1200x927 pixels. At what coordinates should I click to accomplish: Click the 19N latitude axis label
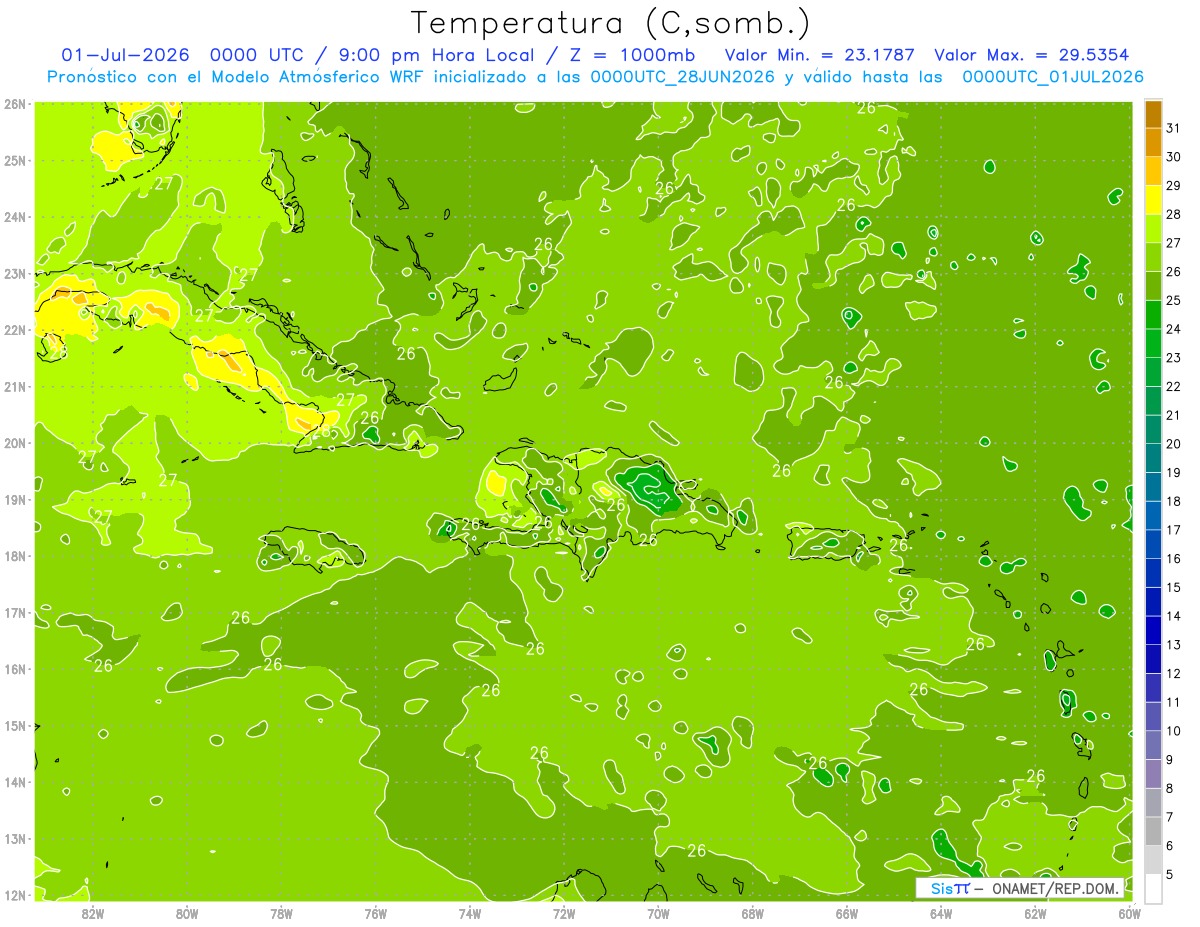tap(16, 500)
